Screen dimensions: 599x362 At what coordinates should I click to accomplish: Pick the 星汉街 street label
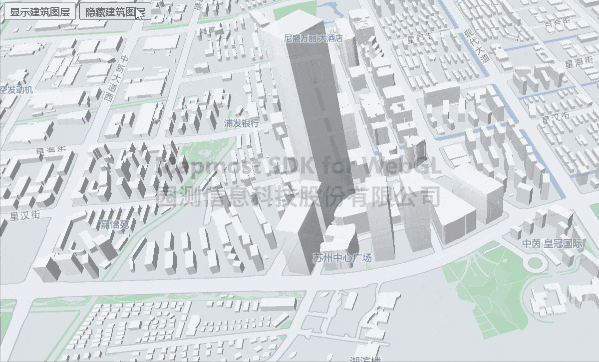tap(25, 216)
